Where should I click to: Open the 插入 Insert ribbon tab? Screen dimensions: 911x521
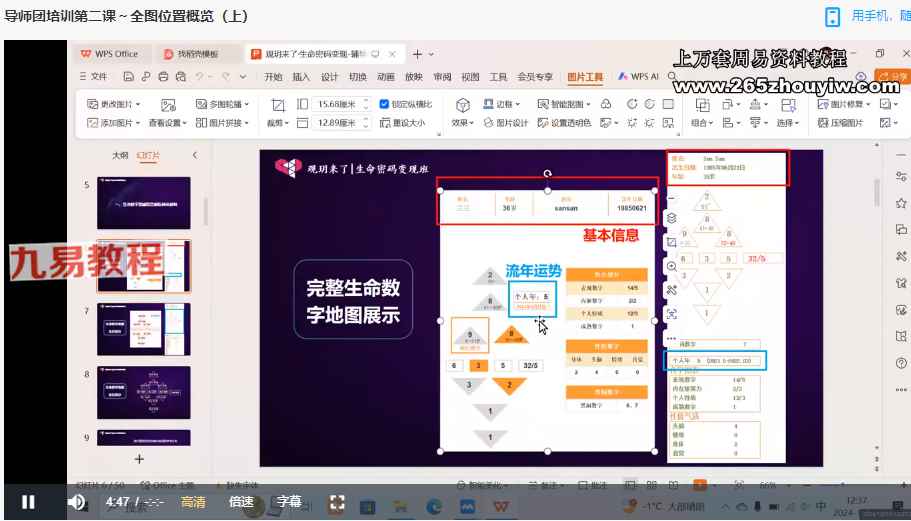click(301, 77)
